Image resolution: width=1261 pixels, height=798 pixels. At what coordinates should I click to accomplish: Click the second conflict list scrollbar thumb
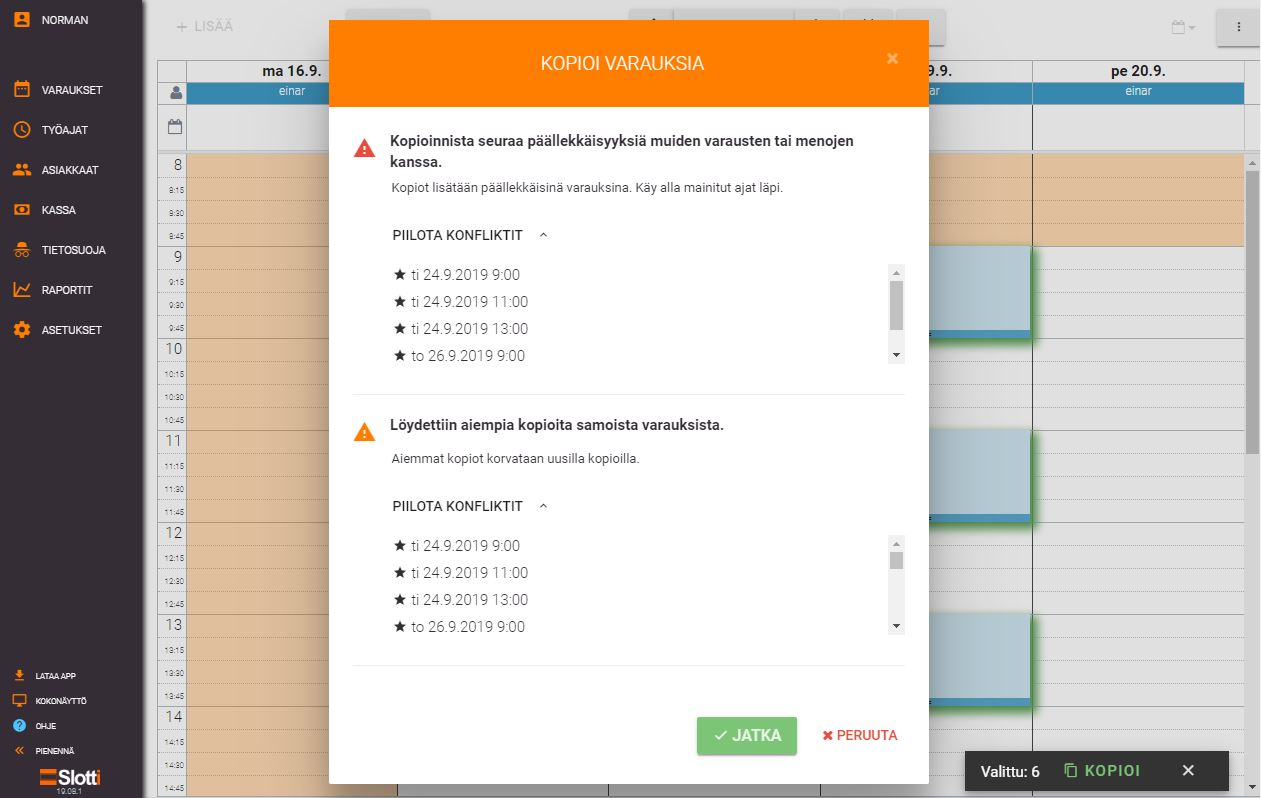(896, 560)
